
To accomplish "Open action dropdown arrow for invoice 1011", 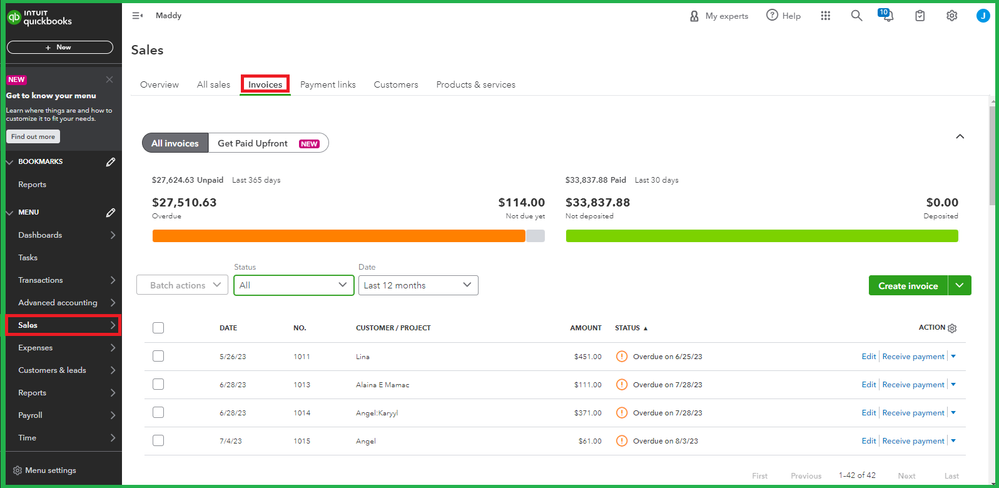I will coord(953,357).
